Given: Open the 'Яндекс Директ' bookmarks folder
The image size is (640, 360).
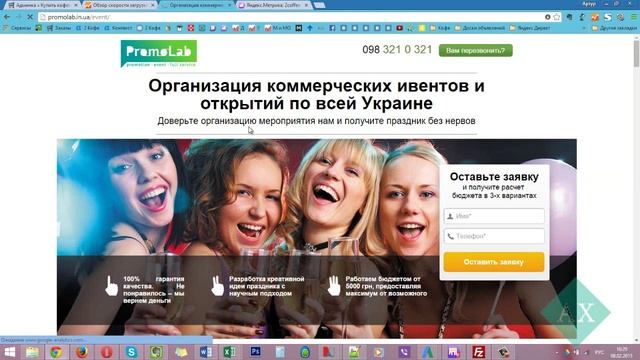Looking at the screenshot, I should (x=530, y=28).
